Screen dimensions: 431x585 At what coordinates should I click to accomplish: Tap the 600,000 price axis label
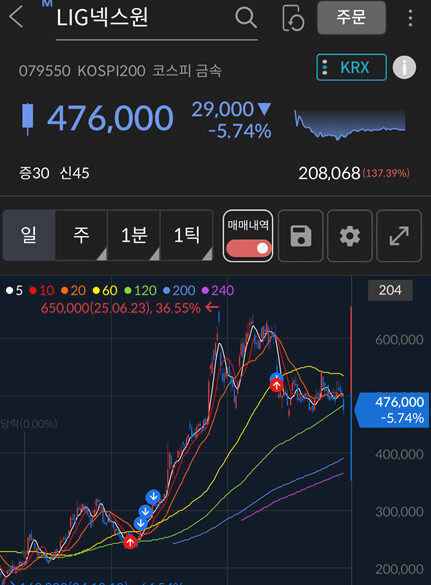pyautogui.click(x=399, y=340)
